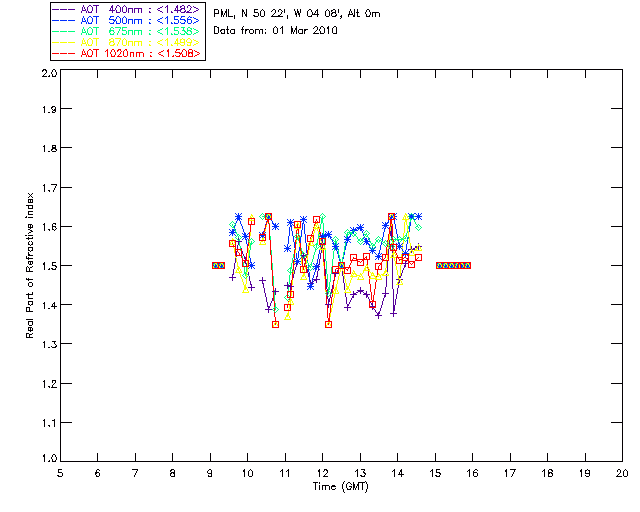Click the y-axis value '1.6'

click(49, 227)
